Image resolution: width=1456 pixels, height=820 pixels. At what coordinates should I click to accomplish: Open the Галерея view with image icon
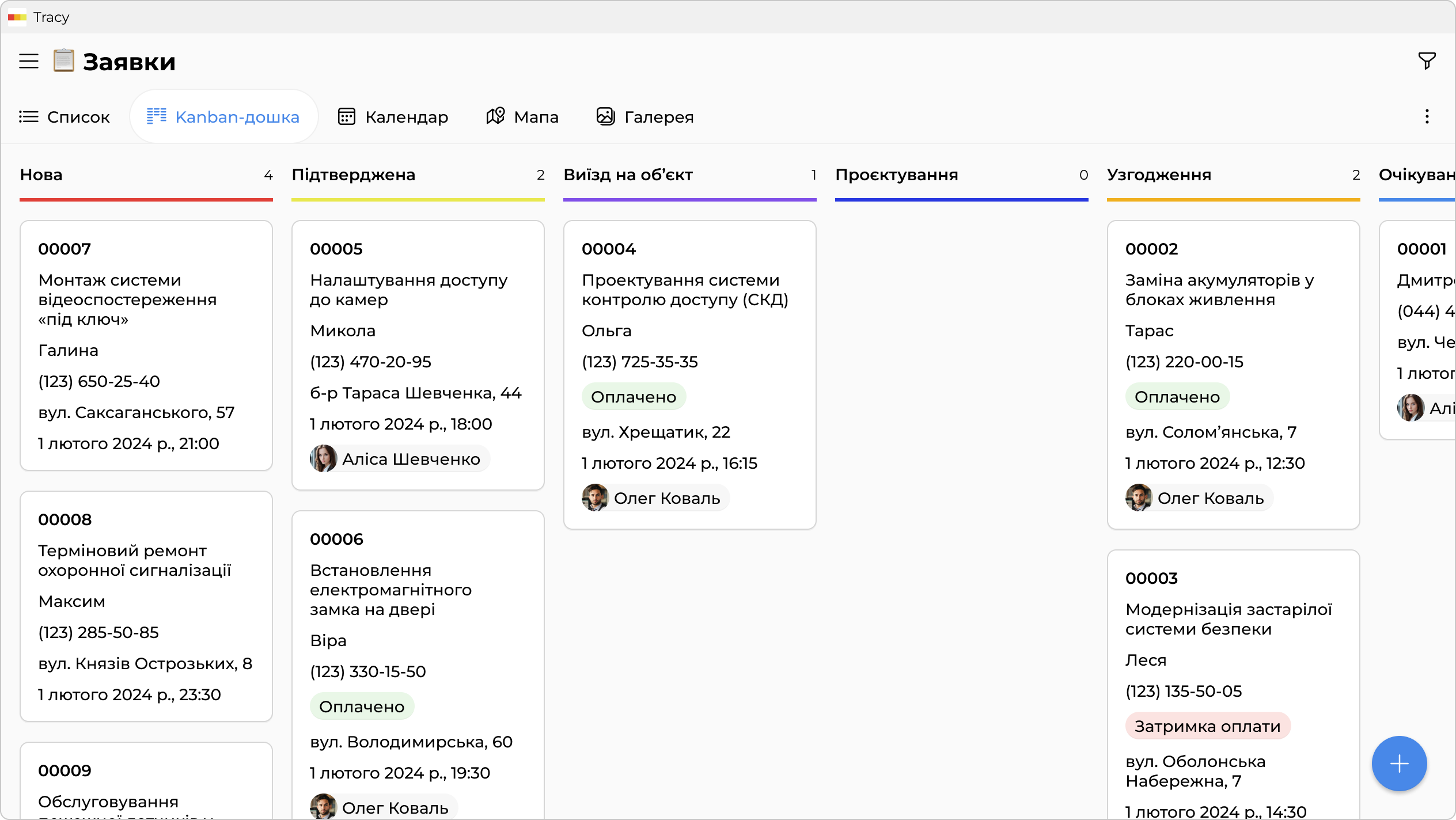click(605, 116)
